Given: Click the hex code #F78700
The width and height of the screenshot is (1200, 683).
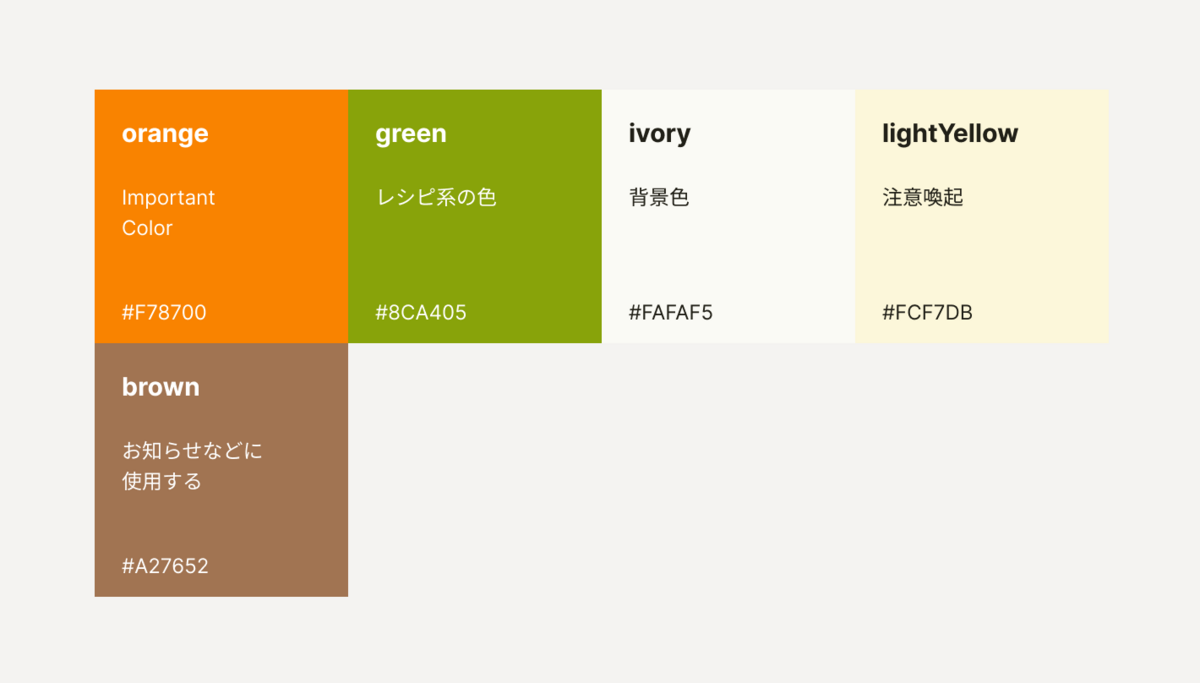Looking at the screenshot, I should 164,313.
